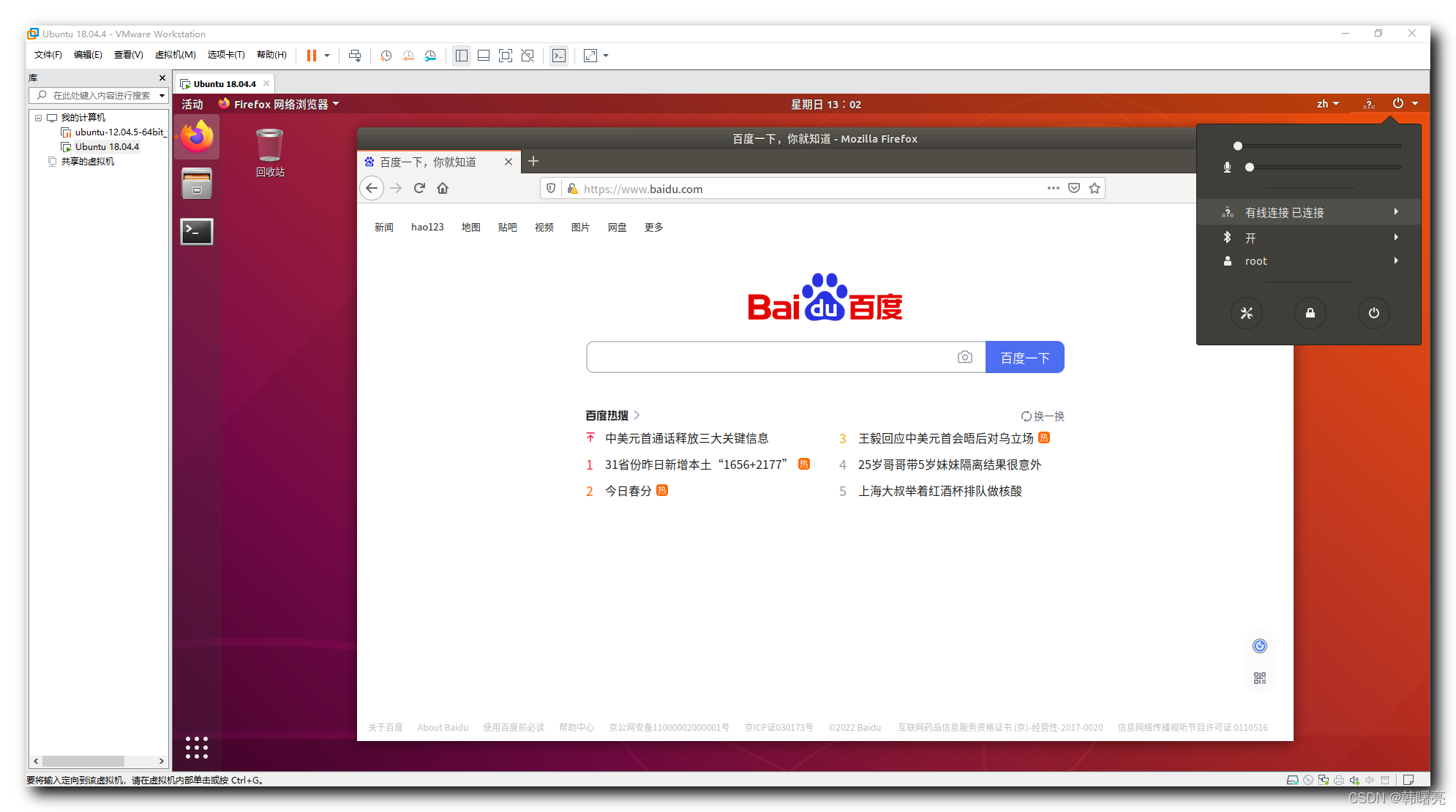Bookmark this page with the star icon
Viewport: 1456px width, 812px height.
point(1095,188)
